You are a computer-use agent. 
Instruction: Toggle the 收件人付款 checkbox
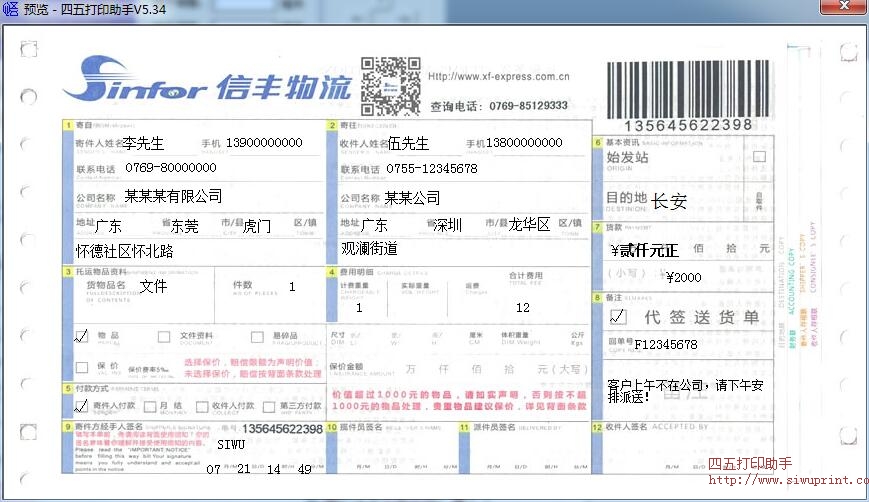click(x=202, y=407)
